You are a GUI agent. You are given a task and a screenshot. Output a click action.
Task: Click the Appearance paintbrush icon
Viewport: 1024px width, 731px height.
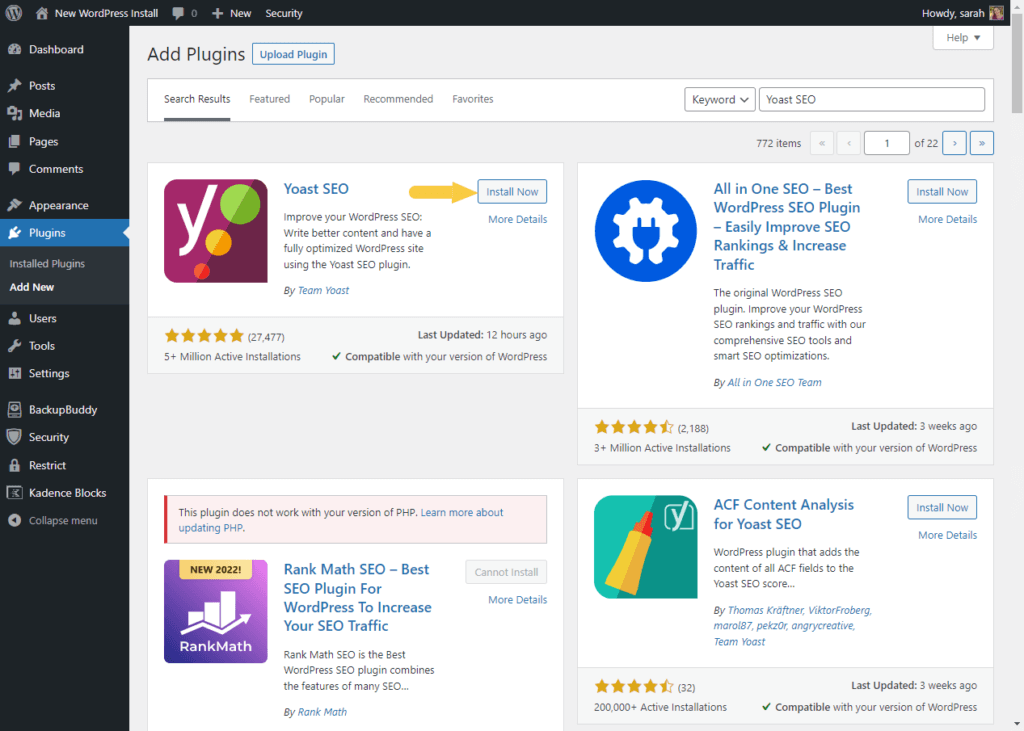[x=14, y=205]
